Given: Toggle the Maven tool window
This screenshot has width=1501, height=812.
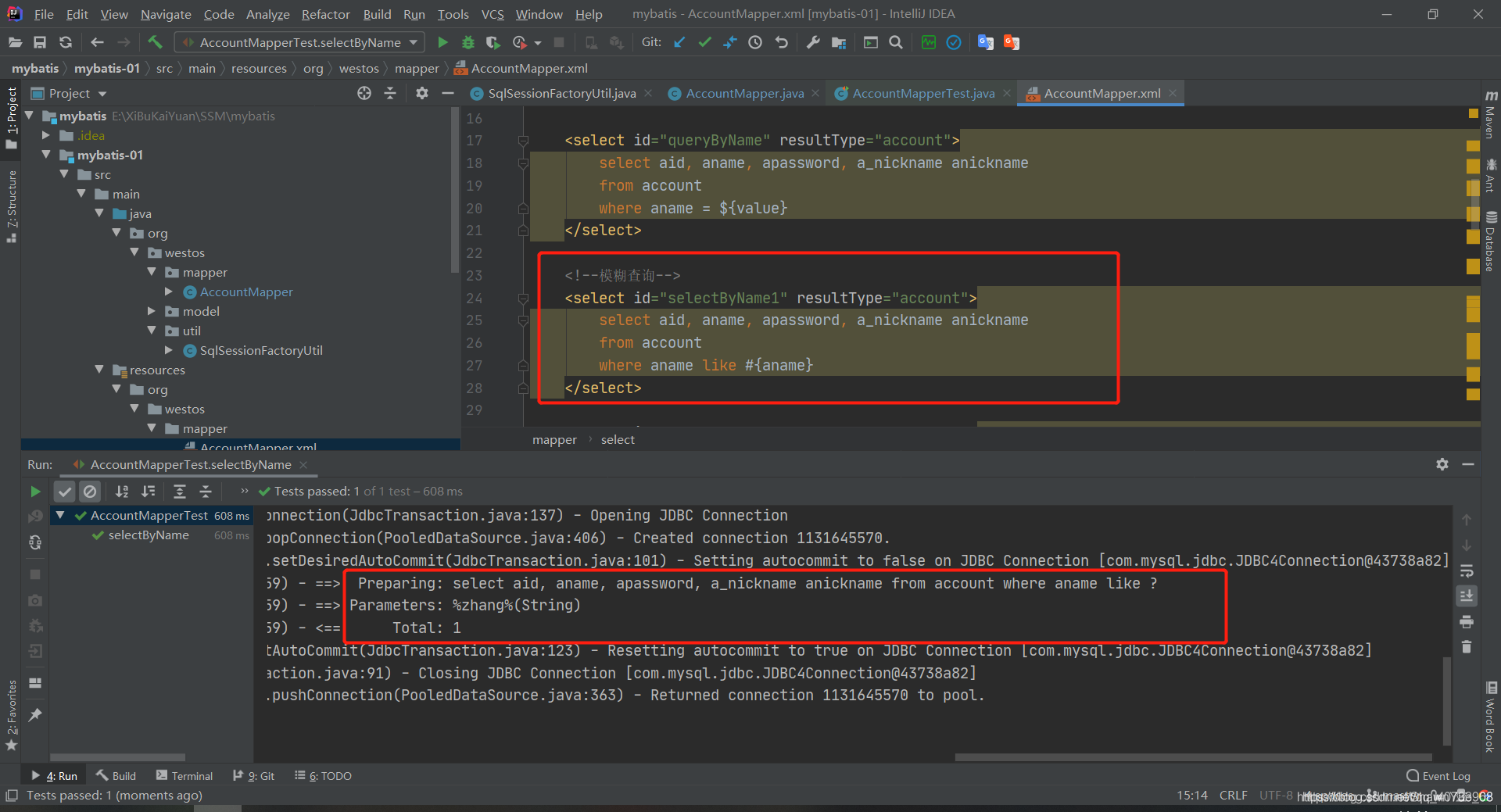Looking at the screenshot, I should pyautogui.click(x=1490, y=114).
